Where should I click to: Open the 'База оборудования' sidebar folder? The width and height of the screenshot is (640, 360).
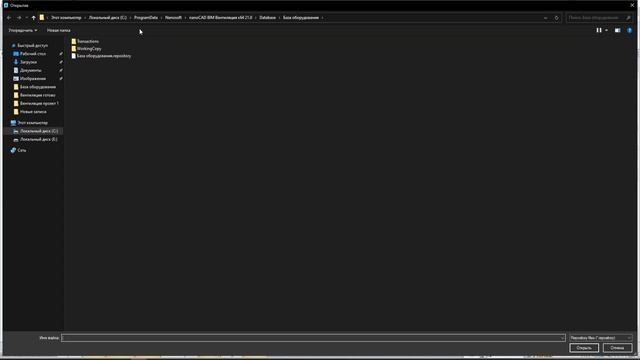coord(38,87)
